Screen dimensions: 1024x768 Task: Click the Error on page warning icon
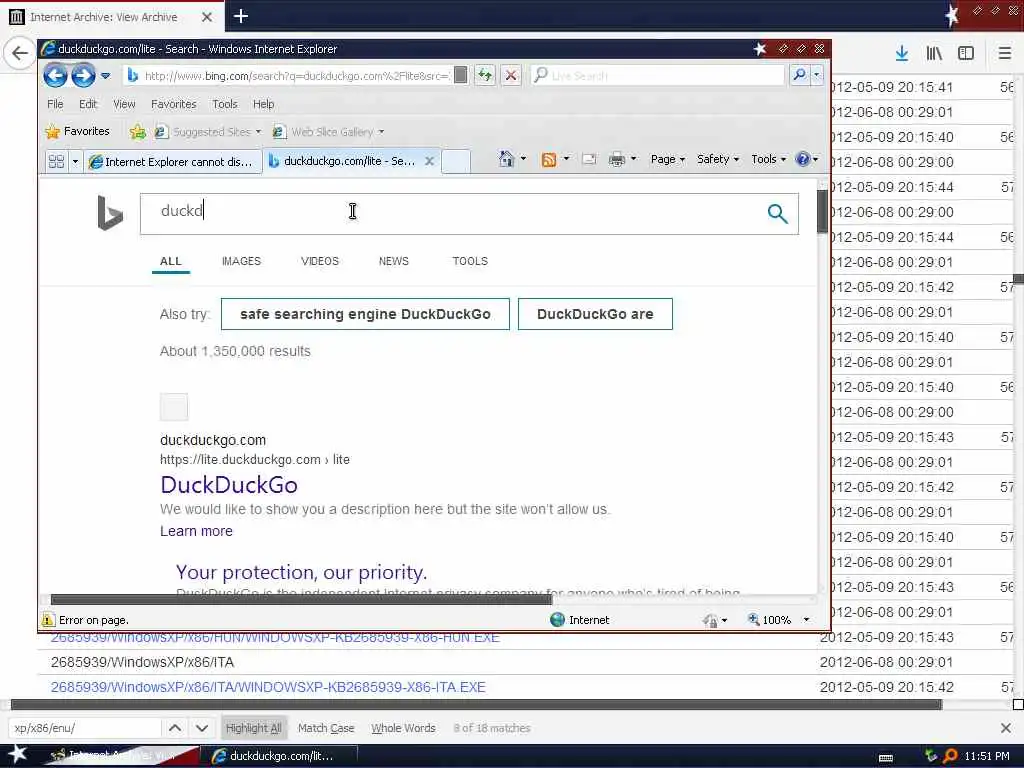point(48,620)
